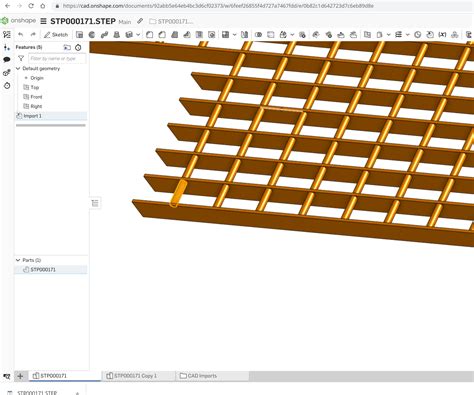This screenshot has width=474, height=395.
Task: Click the browser reload button
Action: pos(31,6)
